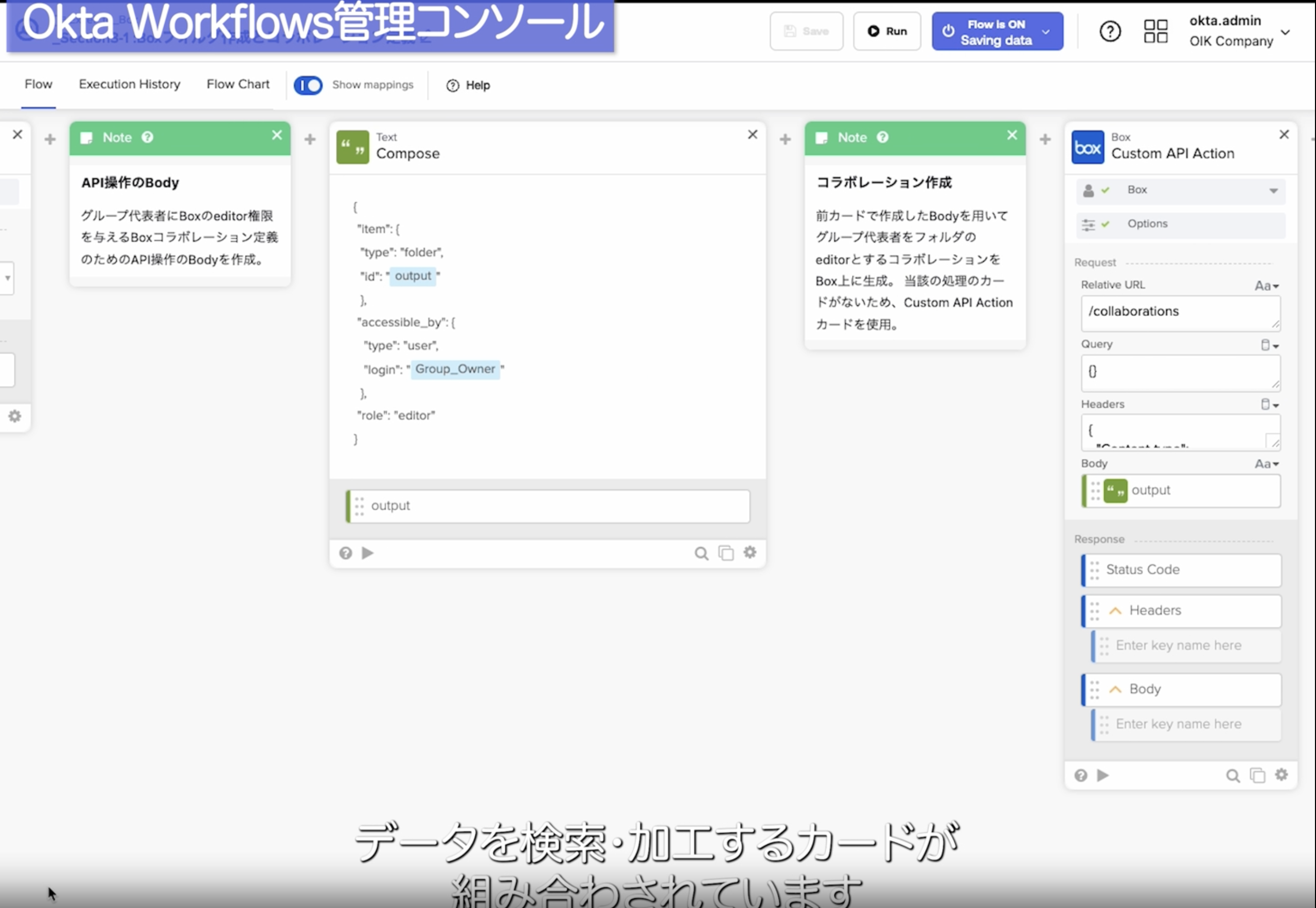Toggle the Show mappings switch

(x=308, y=85)
